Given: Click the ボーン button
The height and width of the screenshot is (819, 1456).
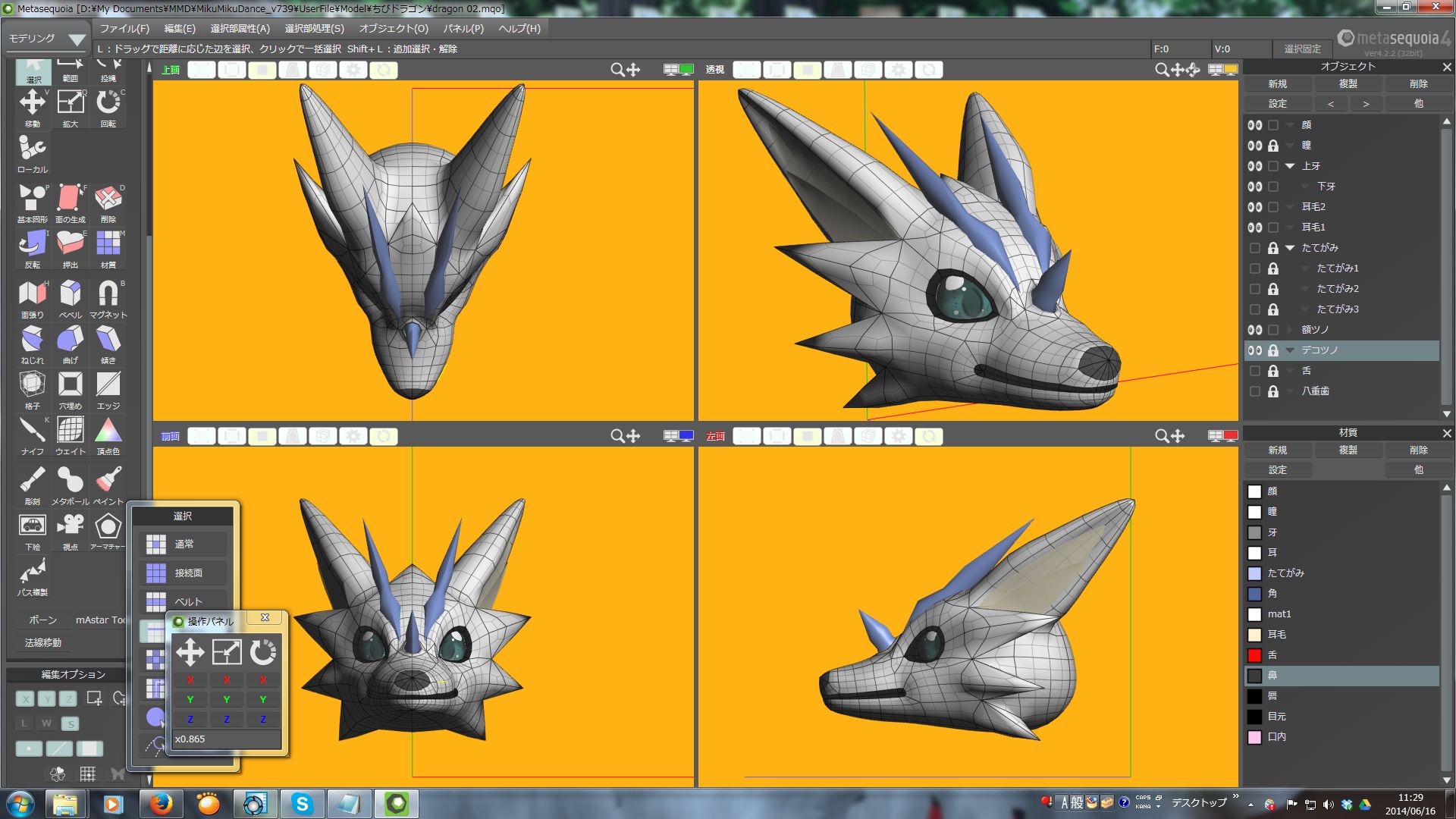Looking at the screenshot, I should [42, 620].
